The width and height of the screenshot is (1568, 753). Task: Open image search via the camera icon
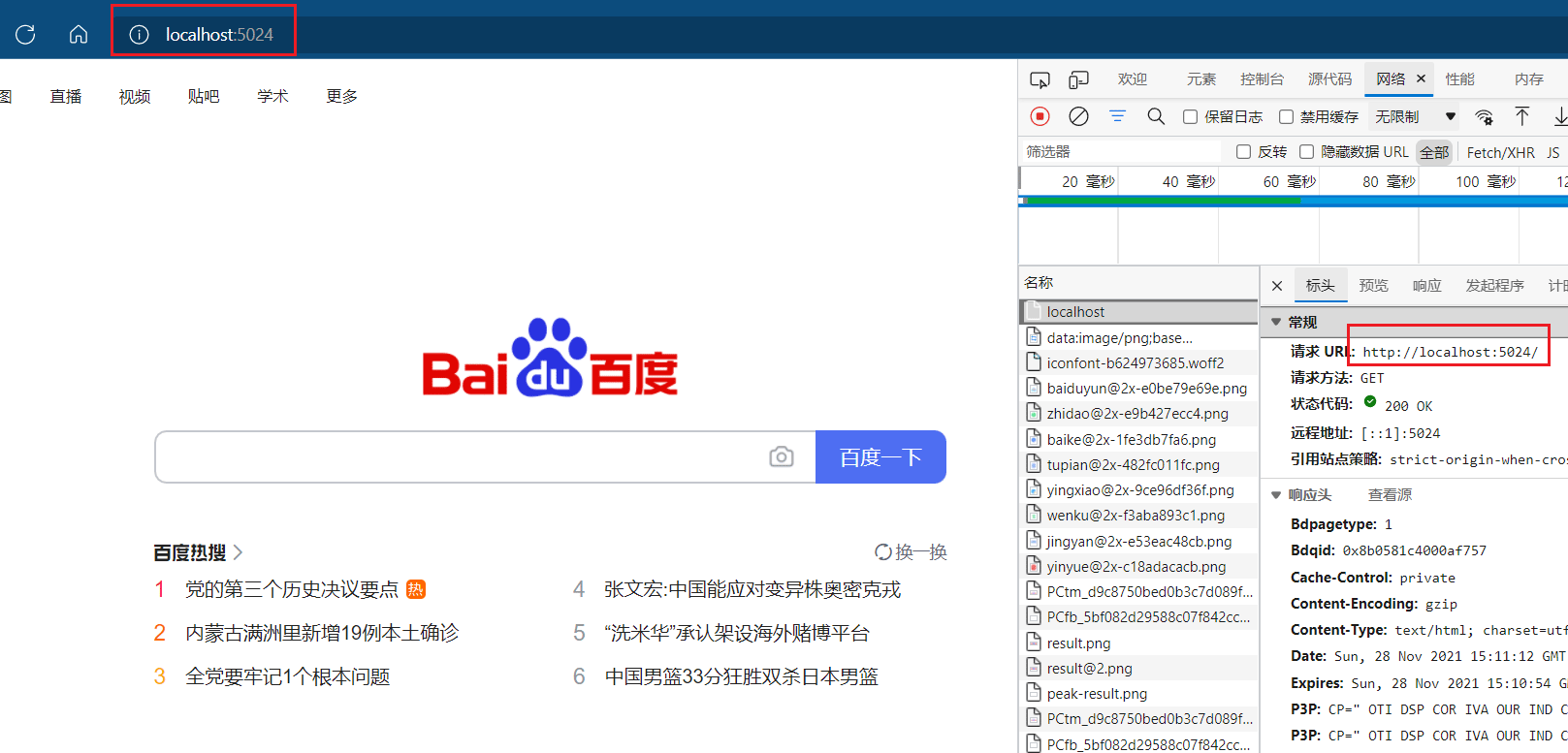click(782, 456)
